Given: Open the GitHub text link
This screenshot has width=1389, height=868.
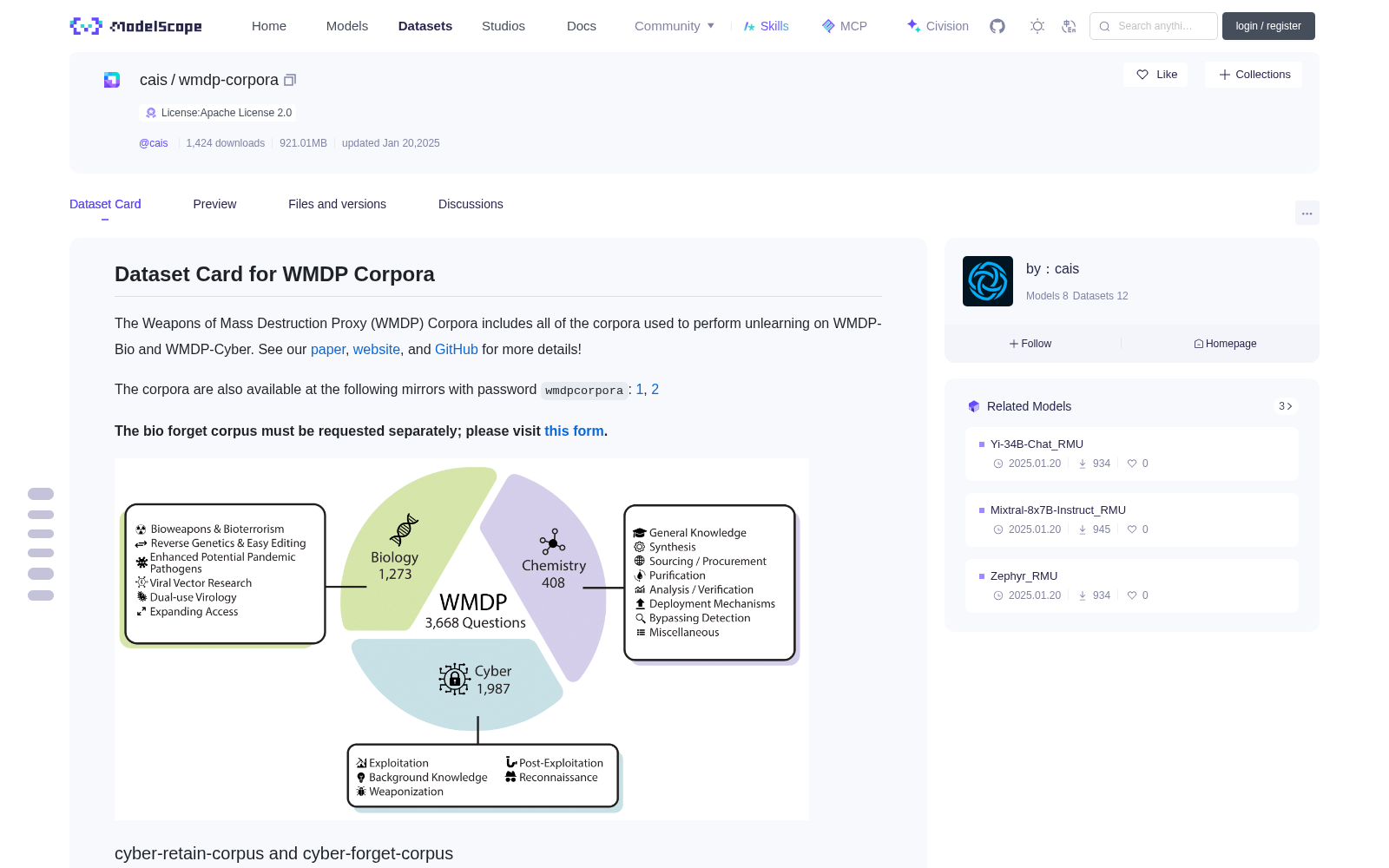Looking at the screenshot, I should 457,349.
